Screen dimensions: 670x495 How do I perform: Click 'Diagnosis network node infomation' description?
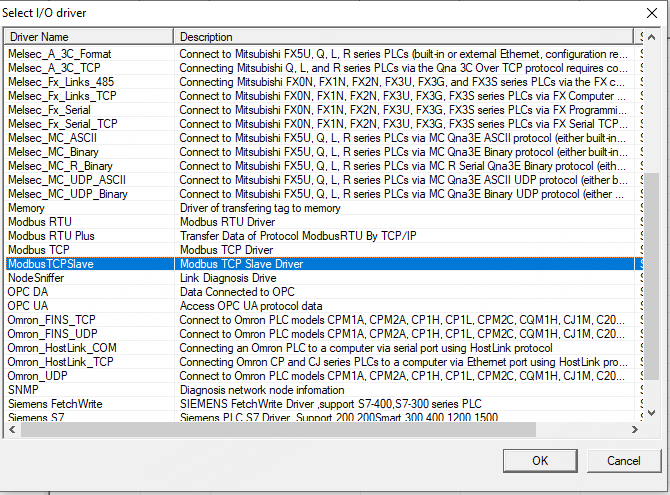click(262, 390)
